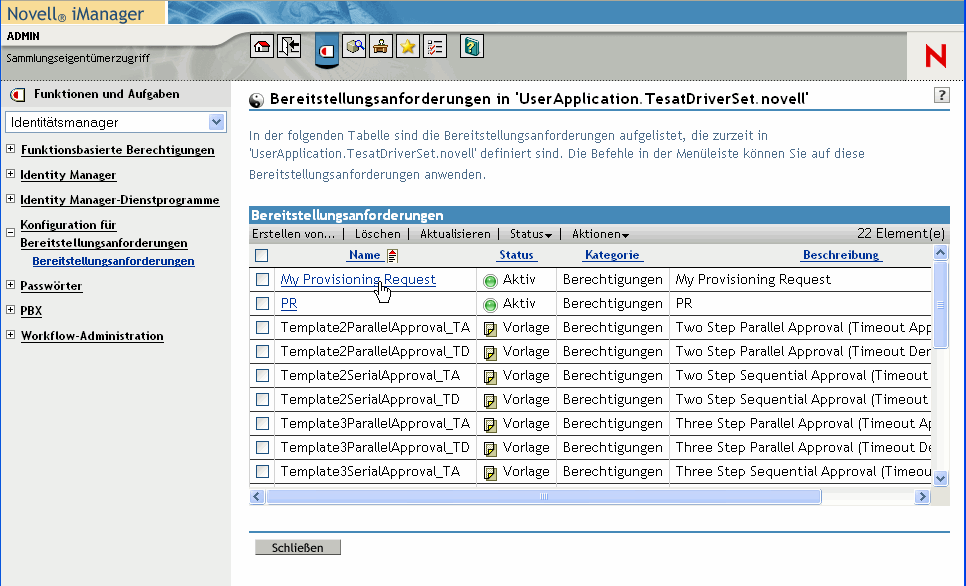Tick the checkbox for My Provisioning Request

click(262, 280)
